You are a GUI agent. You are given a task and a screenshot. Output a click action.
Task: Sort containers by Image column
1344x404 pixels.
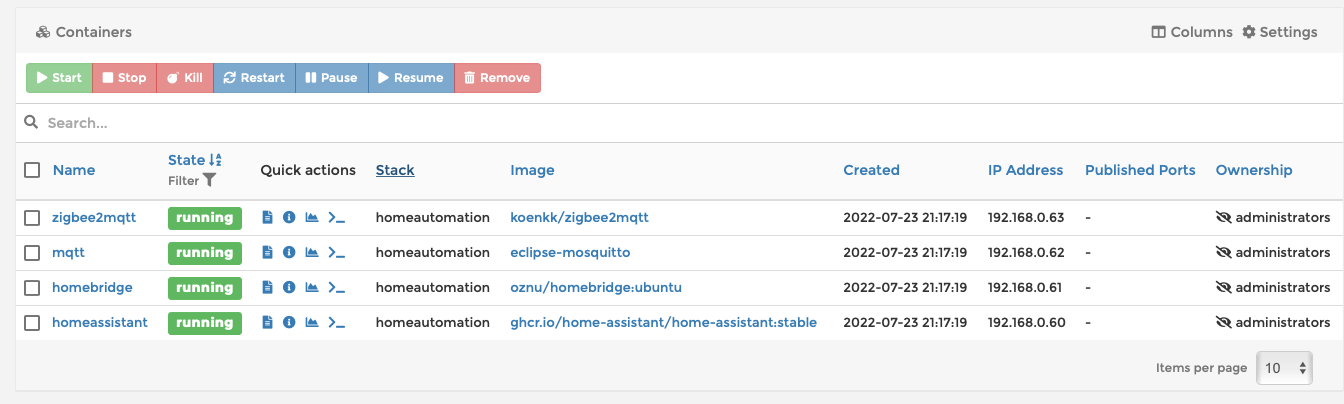[x=532, y=170]
